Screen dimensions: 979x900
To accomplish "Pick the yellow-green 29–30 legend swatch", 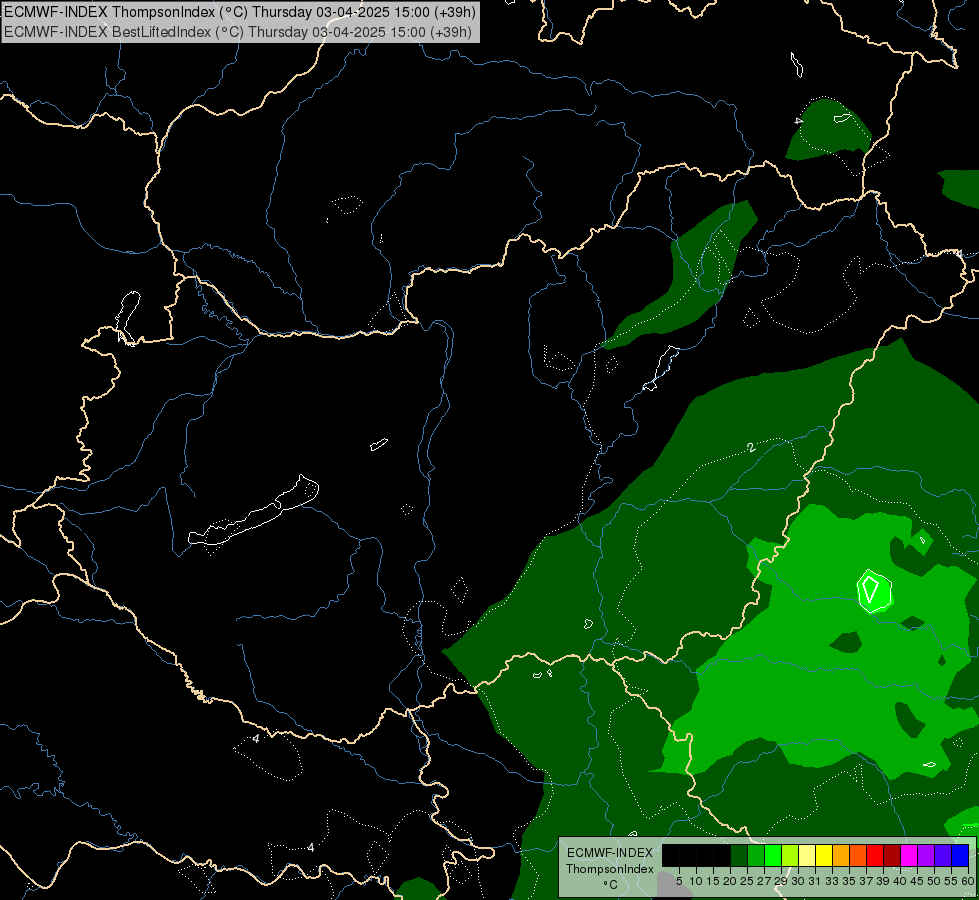I will [x=790, y=855].
